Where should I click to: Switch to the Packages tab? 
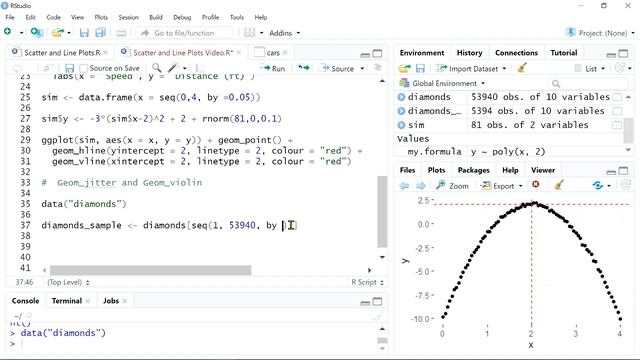(473, 170)
